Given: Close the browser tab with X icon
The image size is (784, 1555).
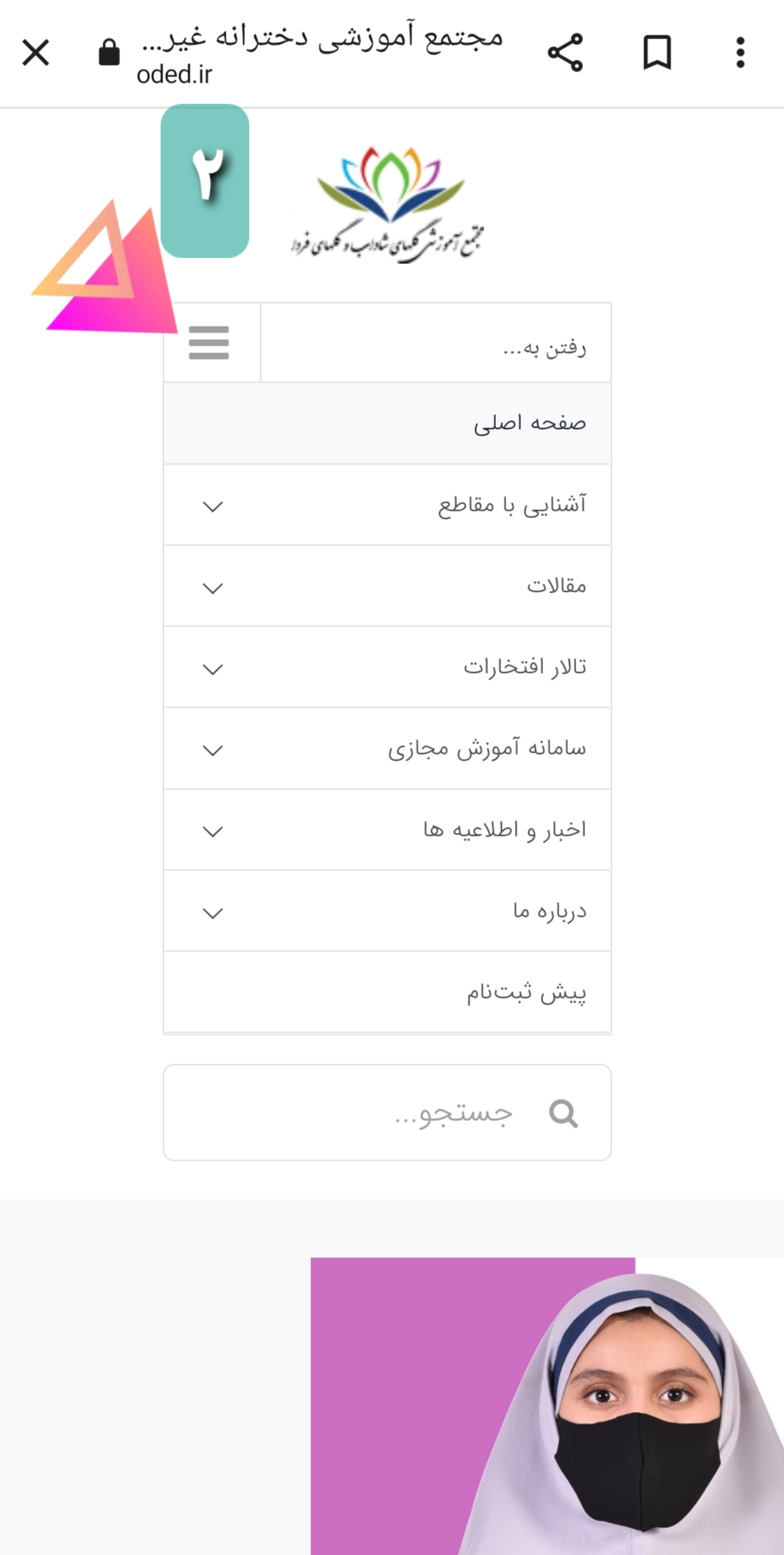Looking at the screenshot, I should pyautogui.click(x=35, y=53).
